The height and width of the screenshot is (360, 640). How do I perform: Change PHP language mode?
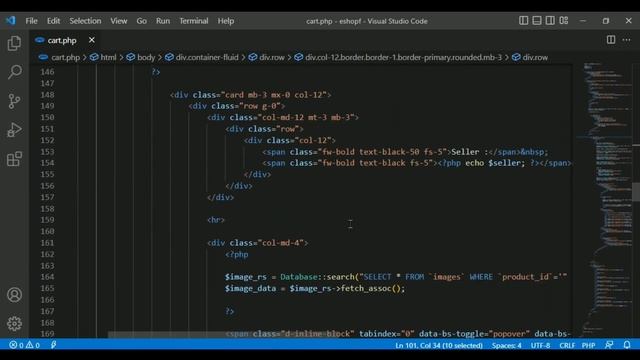coord(588,346)
